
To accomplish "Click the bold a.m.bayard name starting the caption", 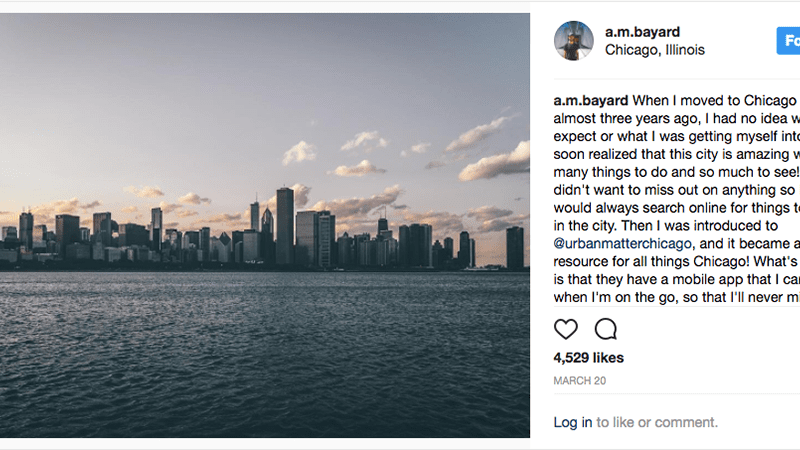I will point(591,101).
